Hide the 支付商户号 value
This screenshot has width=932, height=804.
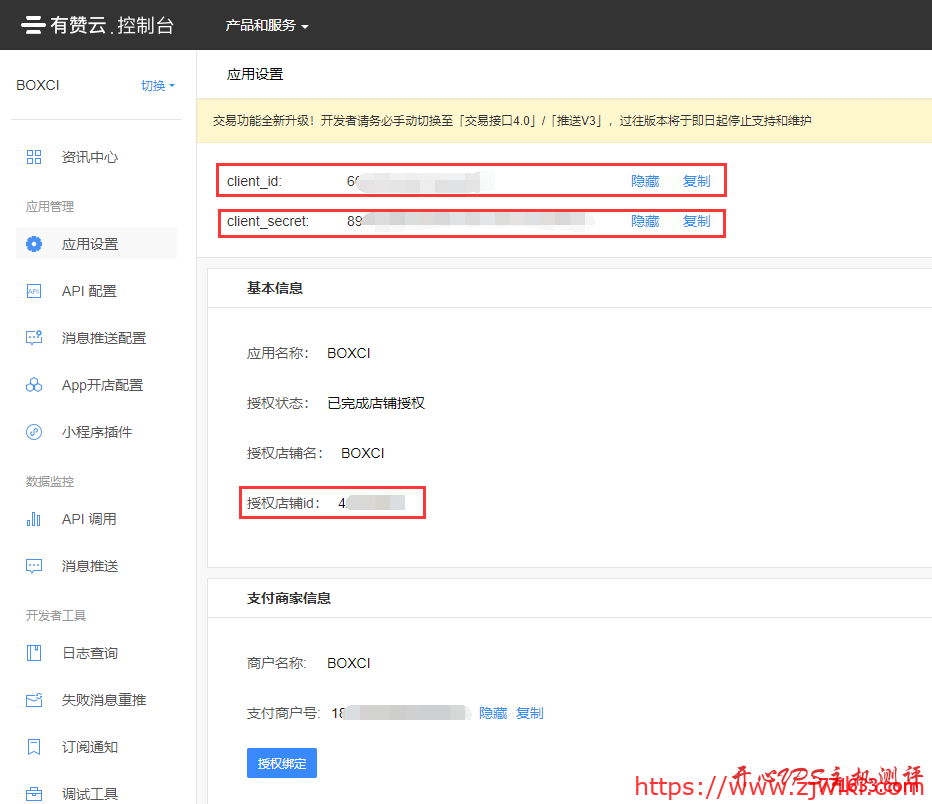point(492,712)
